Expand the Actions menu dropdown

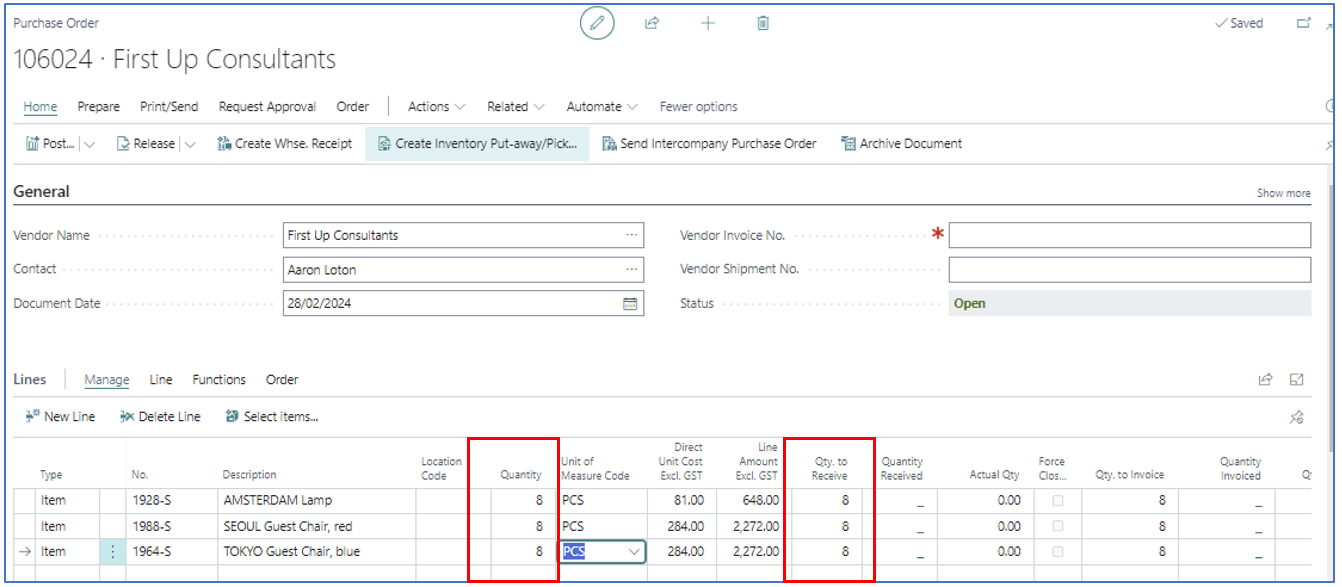(436, 106)
